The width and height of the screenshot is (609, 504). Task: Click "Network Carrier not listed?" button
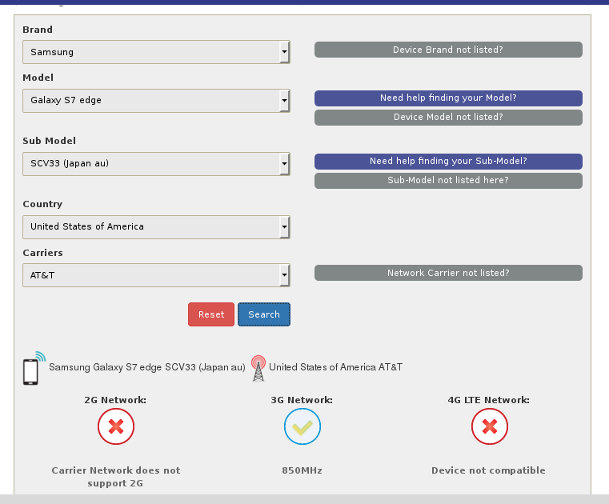click(448, 273)
